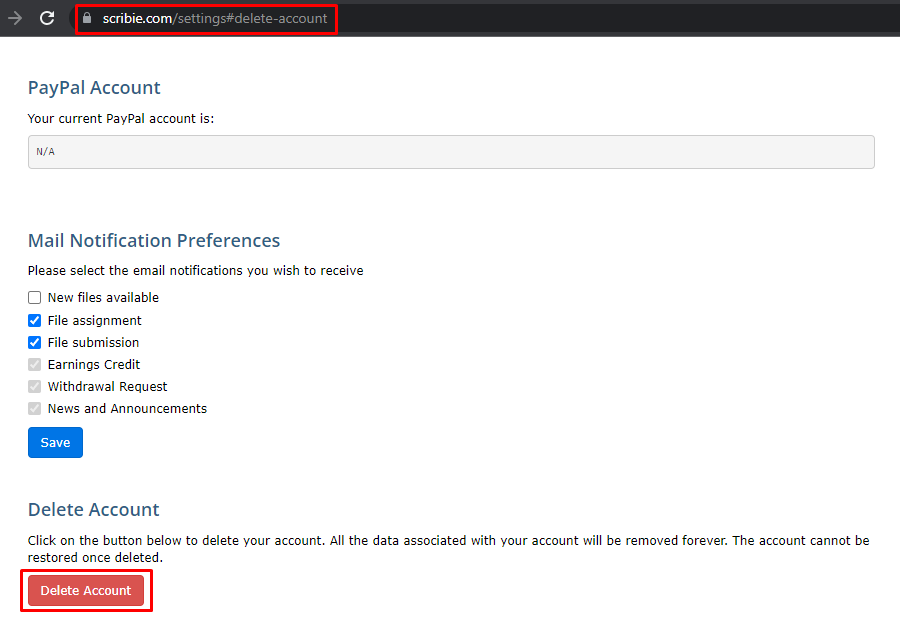Click the PayPal account N/A field
Screen dimensions: 900x620
tap(451, 152)
